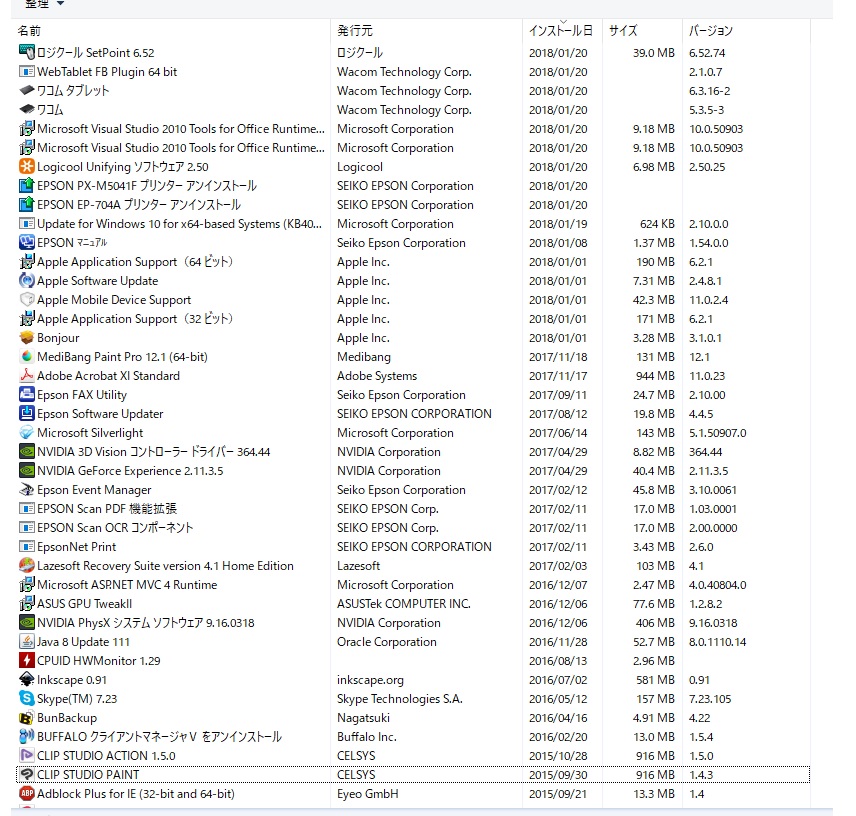Click the Epson Event Manager icon
The height and width of the screenshot is (816, 856).
(x=27, y=490)
